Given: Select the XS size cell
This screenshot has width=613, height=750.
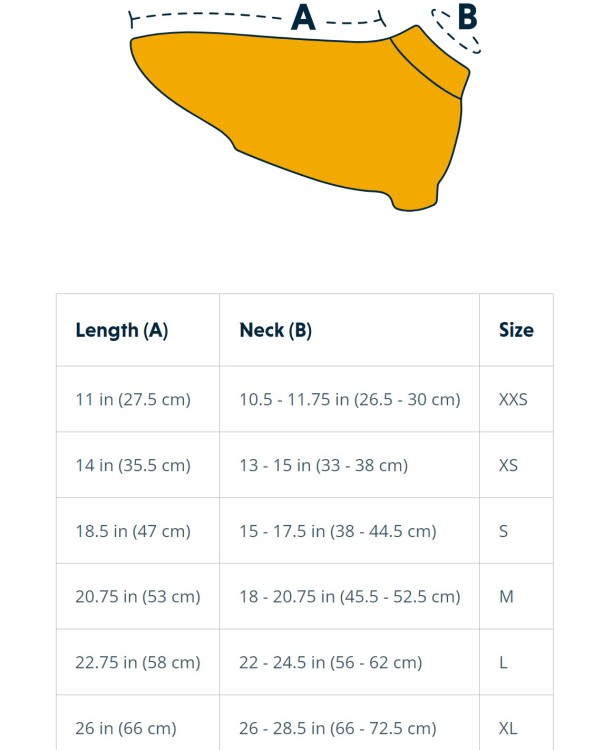Looking at the screenshot, I should tap(516, 465).
